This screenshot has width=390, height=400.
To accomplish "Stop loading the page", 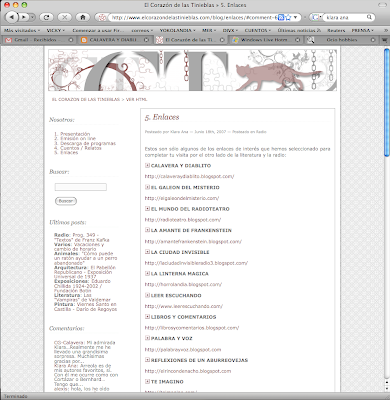I will coord(64,17).
